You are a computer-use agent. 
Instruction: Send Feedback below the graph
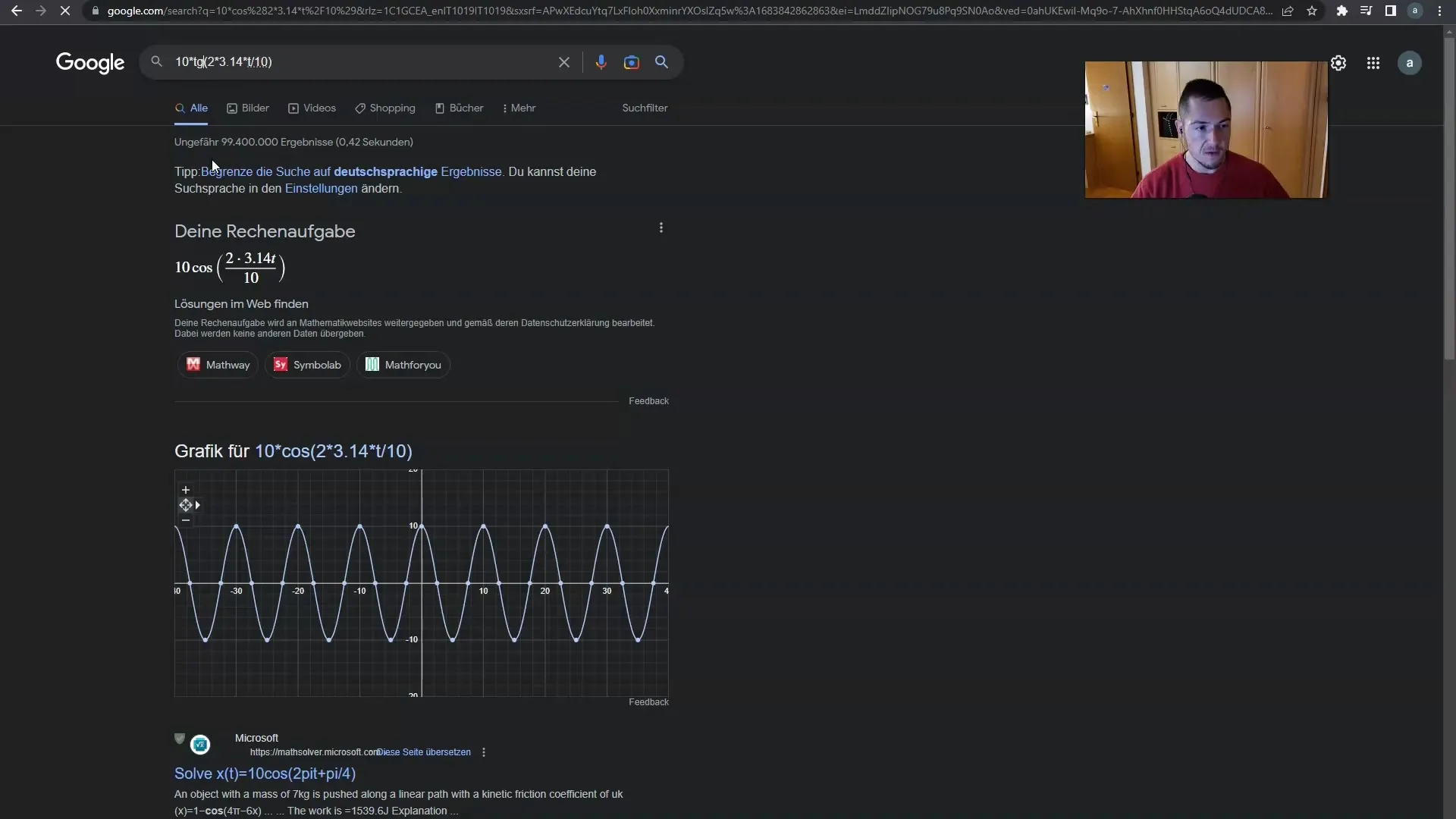(x=648, y=702)
